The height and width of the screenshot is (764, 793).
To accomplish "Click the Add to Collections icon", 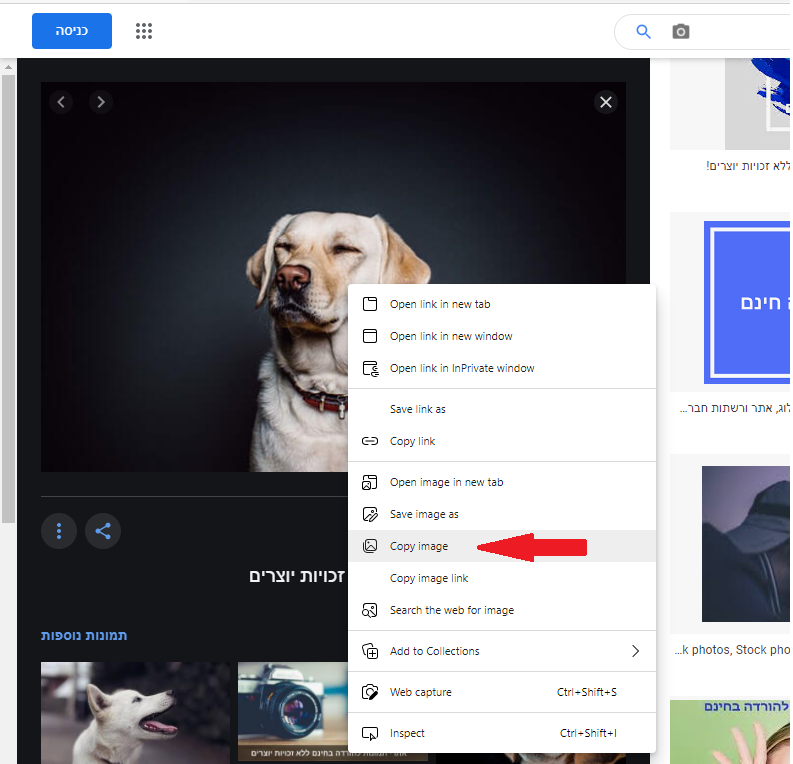I will (370, 651).
